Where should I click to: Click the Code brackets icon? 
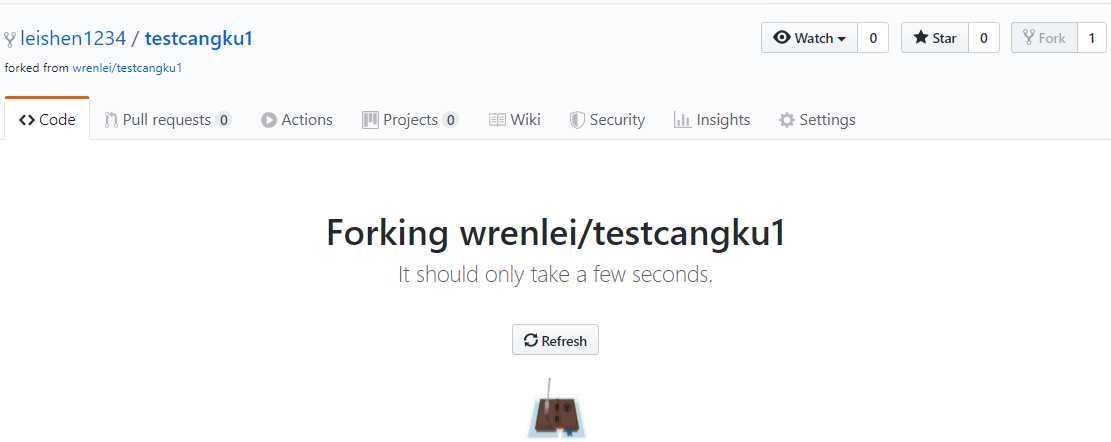(x=27, y=120)
